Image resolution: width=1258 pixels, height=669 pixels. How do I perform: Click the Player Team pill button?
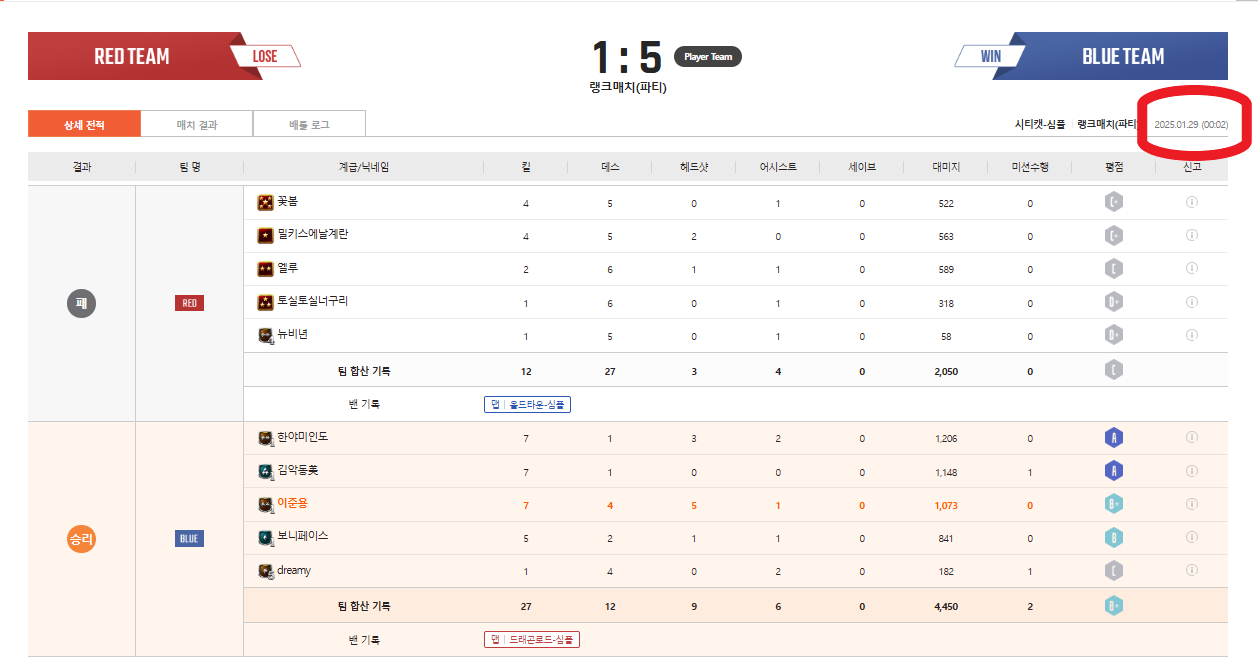click(x=708, y=57)
